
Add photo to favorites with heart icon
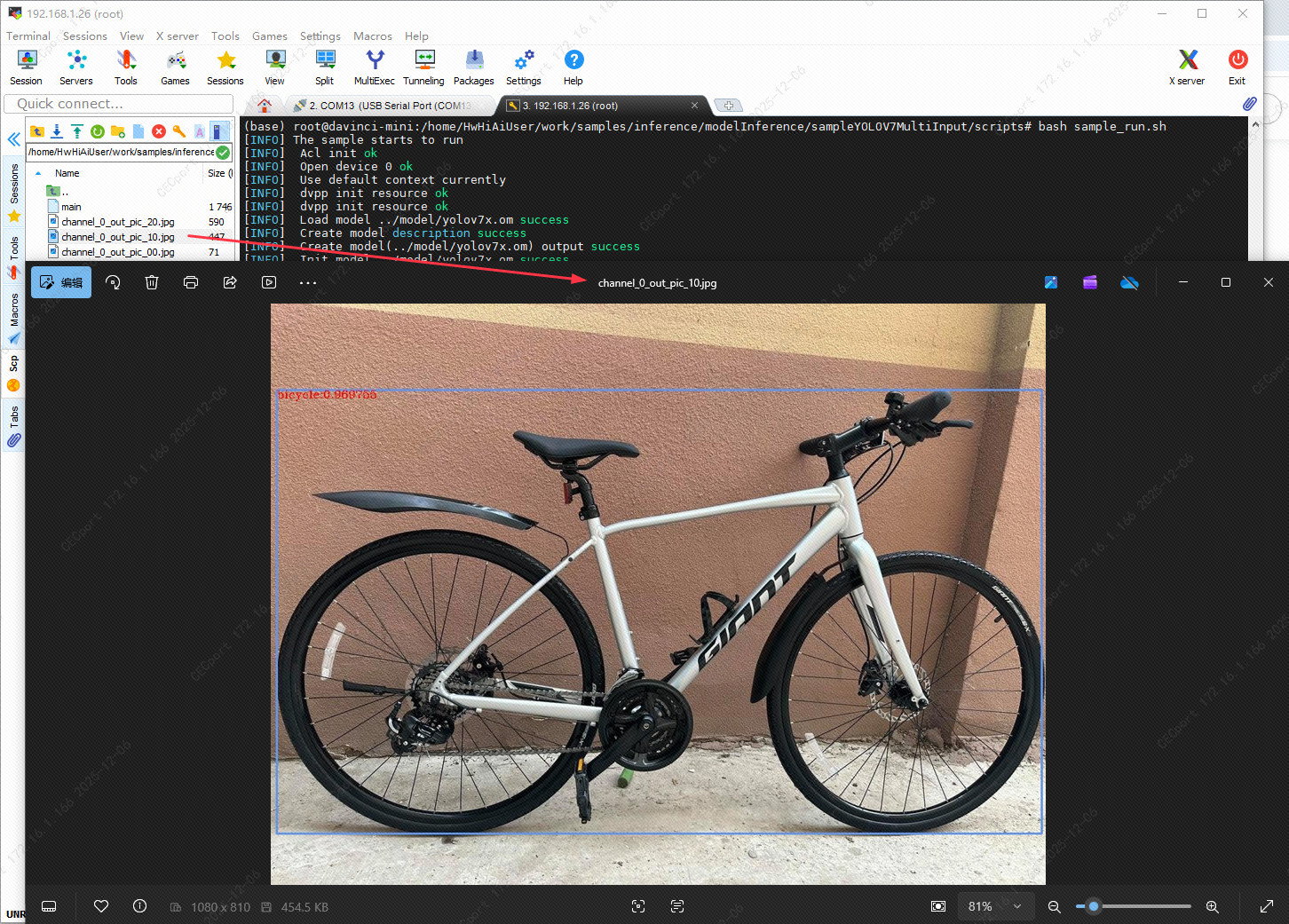click(x=101, y=906)
